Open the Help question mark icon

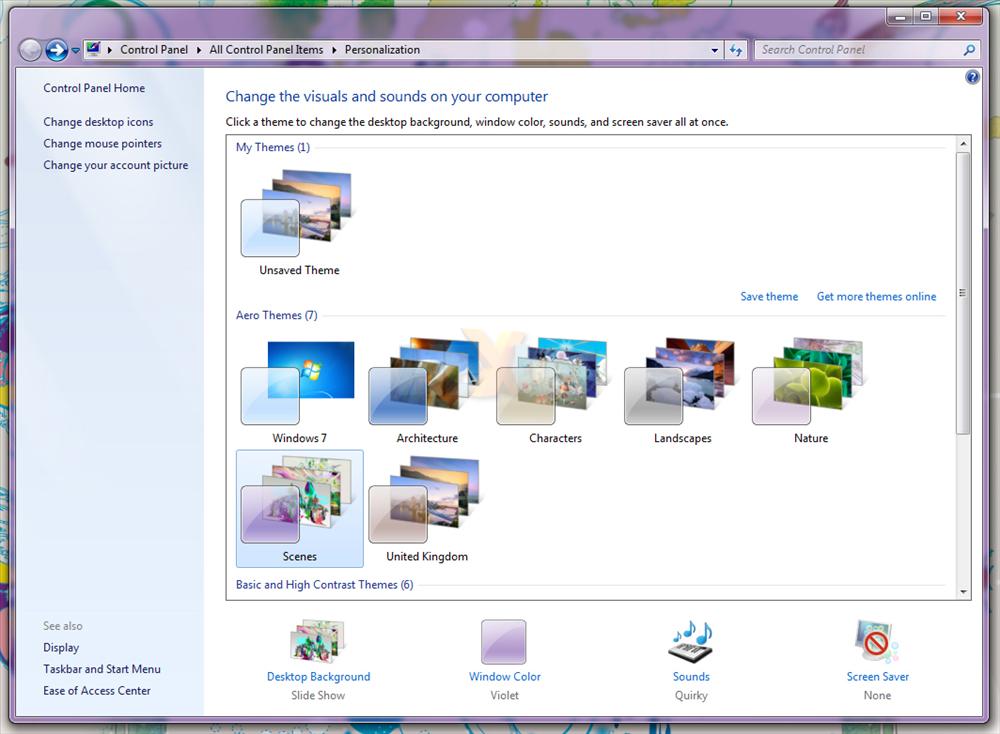pos(972,78)
